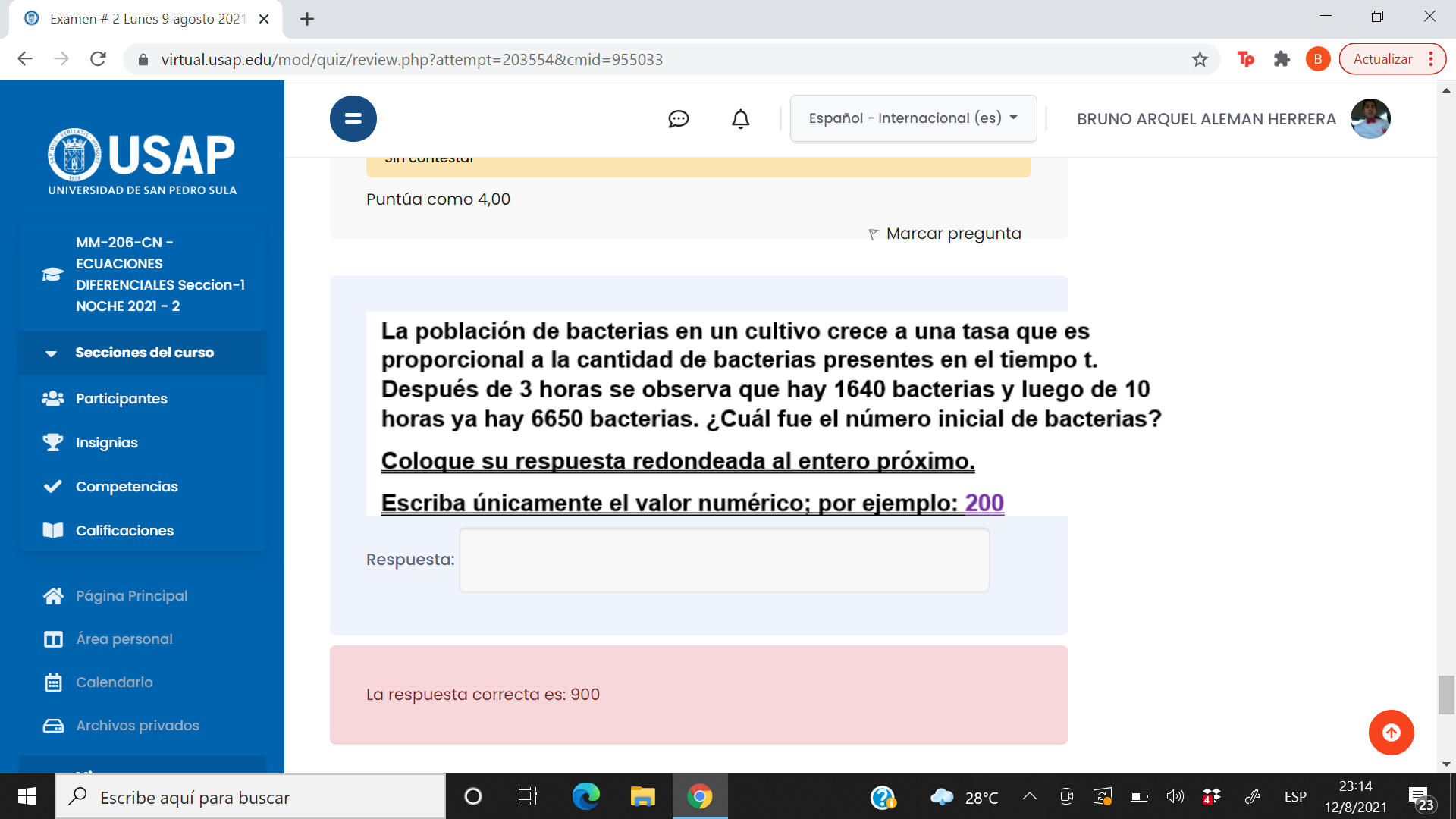Open the Español - Internacional language dropdown
Screen dimensions: 1456x819
pyautogui.click(x=913, y=118)
